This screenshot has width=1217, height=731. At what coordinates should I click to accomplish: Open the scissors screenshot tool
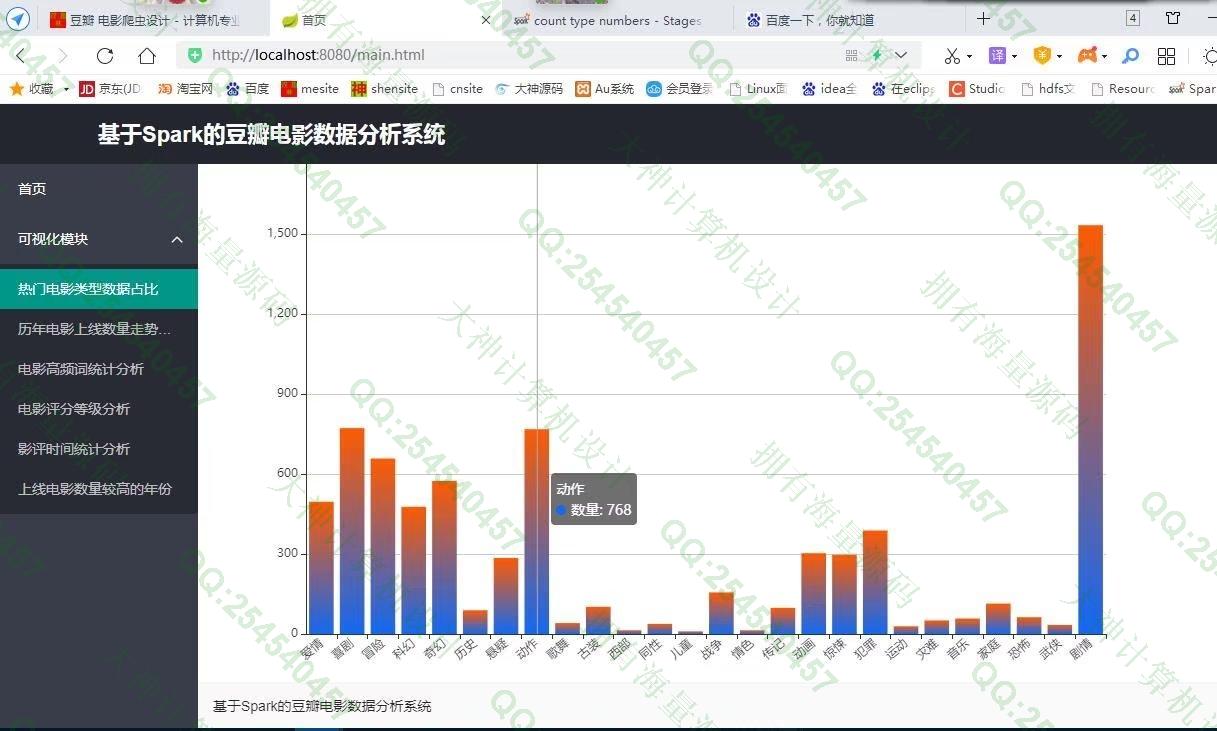pos(952,56)
